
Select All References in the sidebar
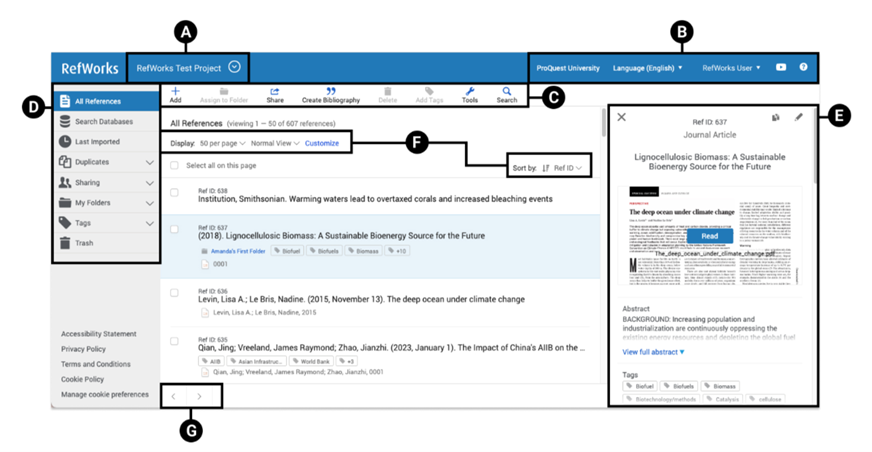(x=107, y=101)
